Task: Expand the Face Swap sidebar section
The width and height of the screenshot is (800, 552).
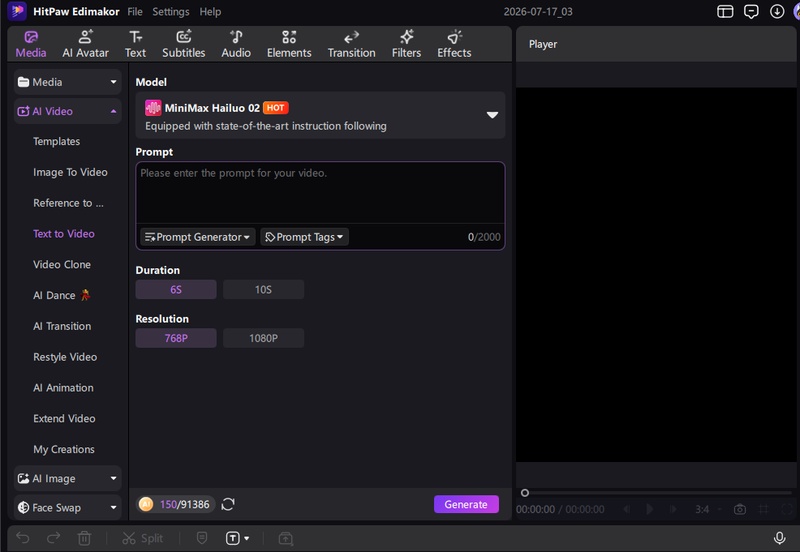Action: [x=68, y=508]
